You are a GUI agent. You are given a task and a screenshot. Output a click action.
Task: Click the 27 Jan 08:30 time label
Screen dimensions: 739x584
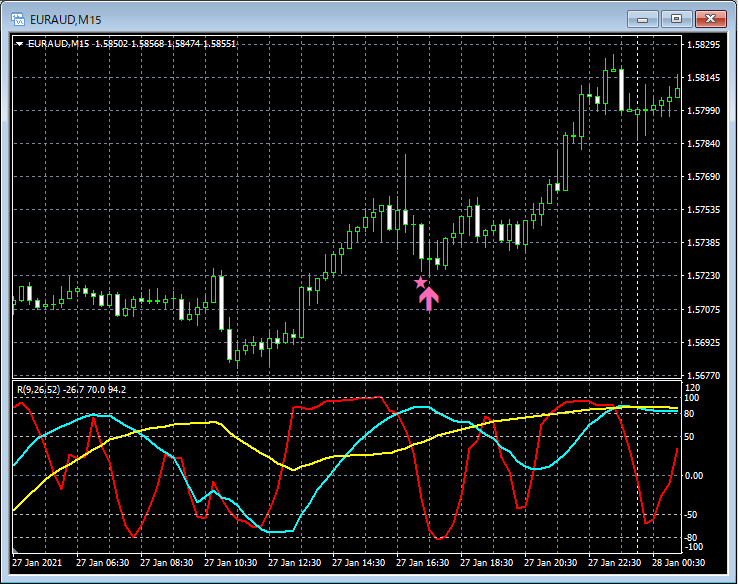(166, 563)
